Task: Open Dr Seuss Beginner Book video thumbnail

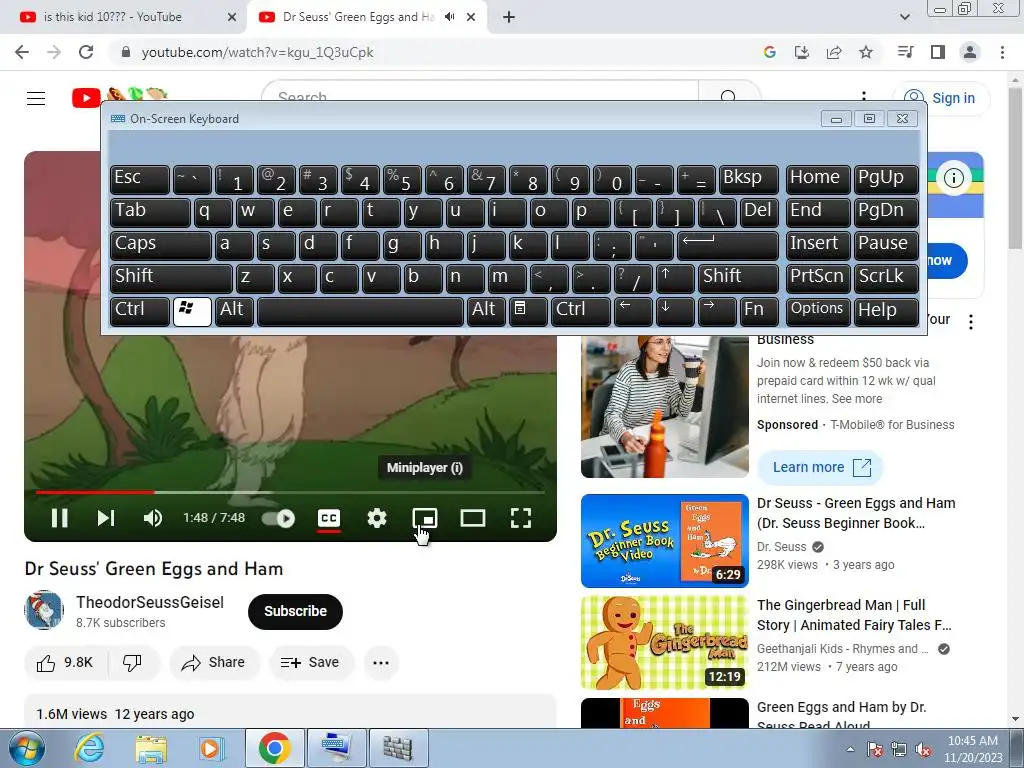Action: 665,541
